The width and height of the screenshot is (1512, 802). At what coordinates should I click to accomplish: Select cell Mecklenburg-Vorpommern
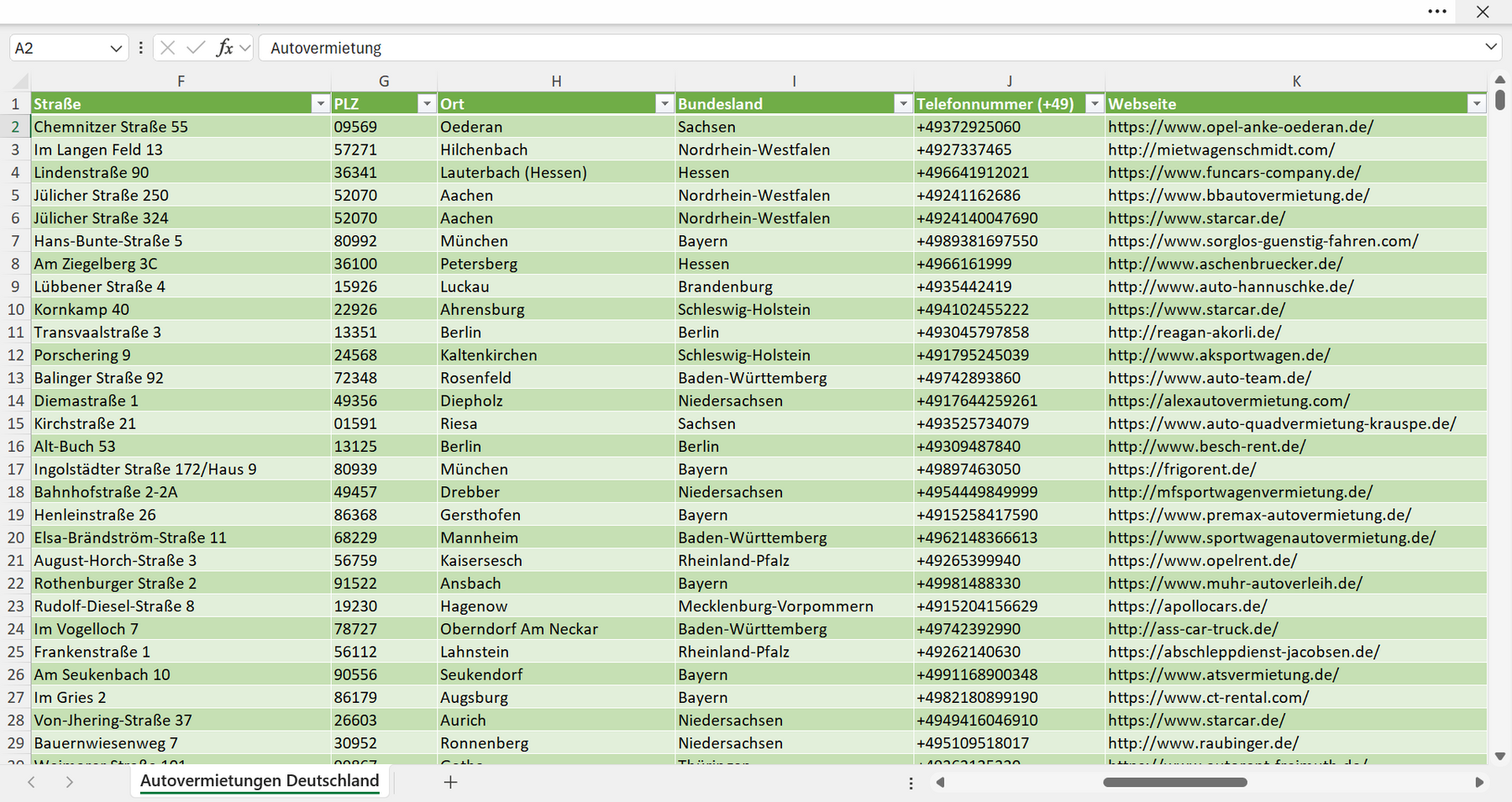point(795,606)
